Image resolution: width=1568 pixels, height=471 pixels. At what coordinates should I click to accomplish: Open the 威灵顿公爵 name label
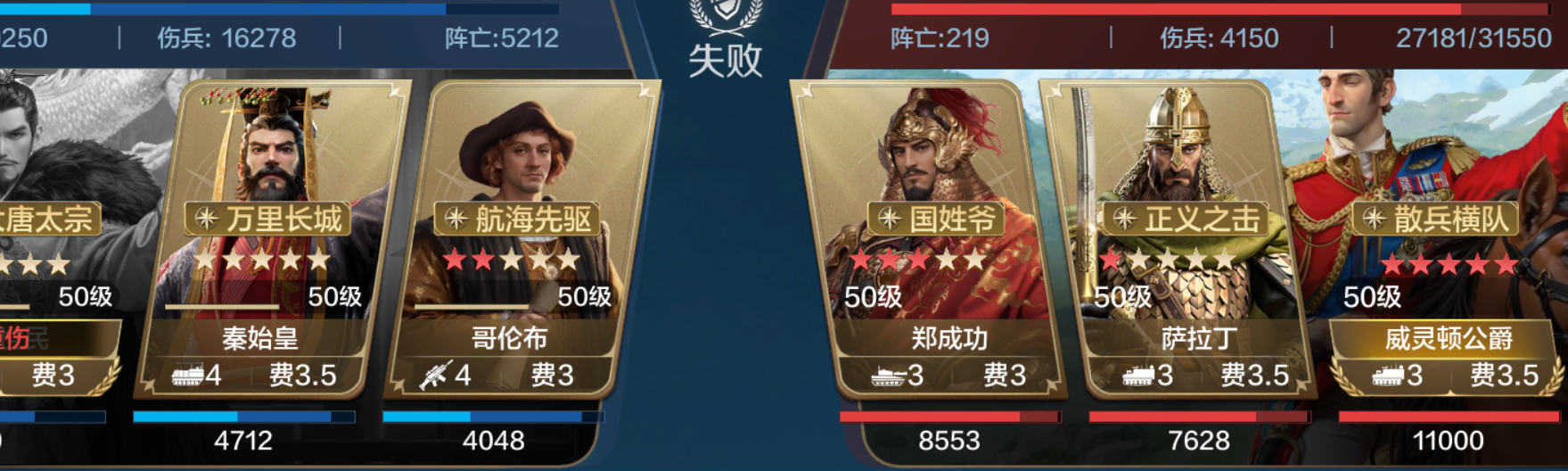pyautogui.click(x=1449, y=339)
